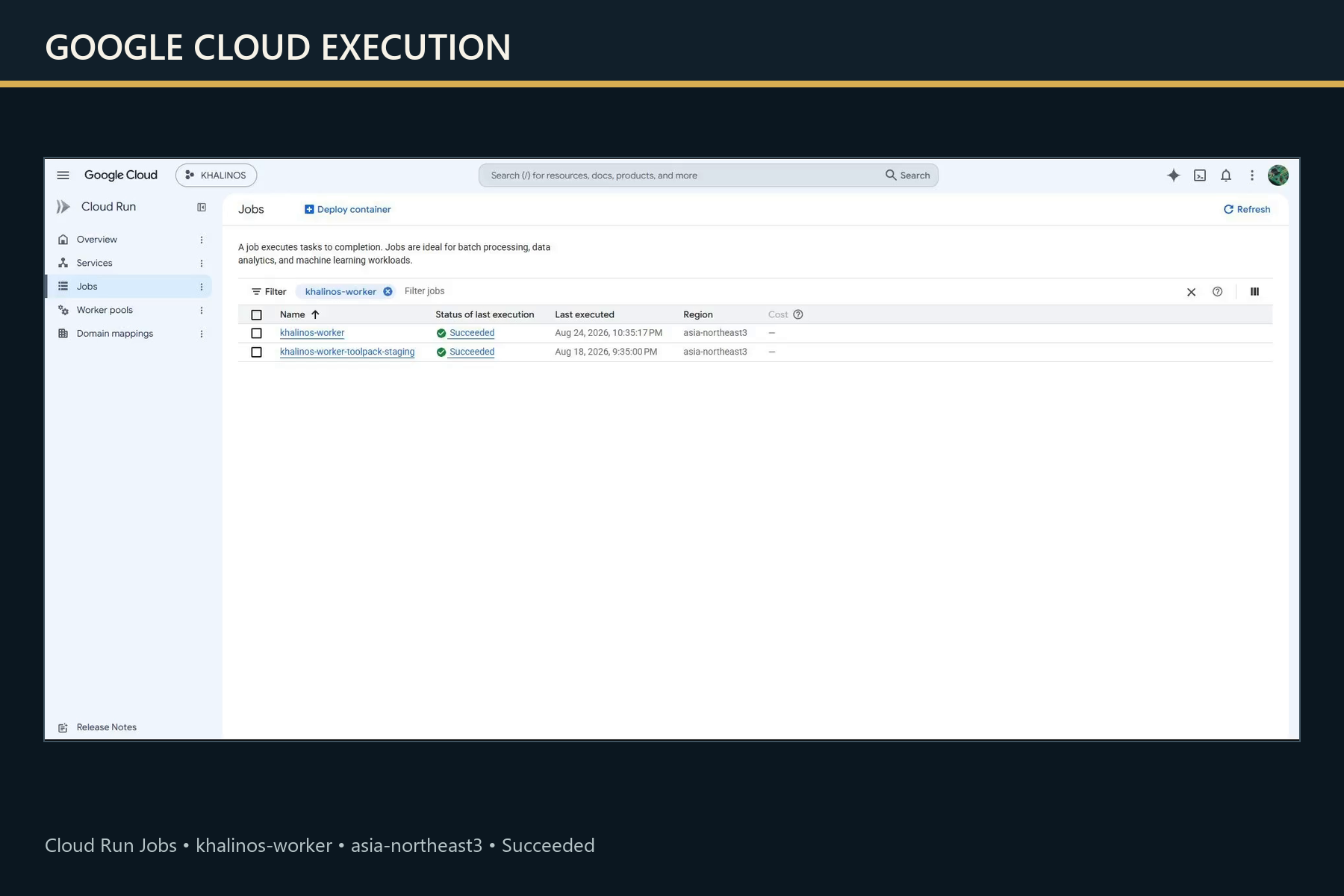1344x896 pixels.
Task: Click Deploy container button
Action: point(348,209)
